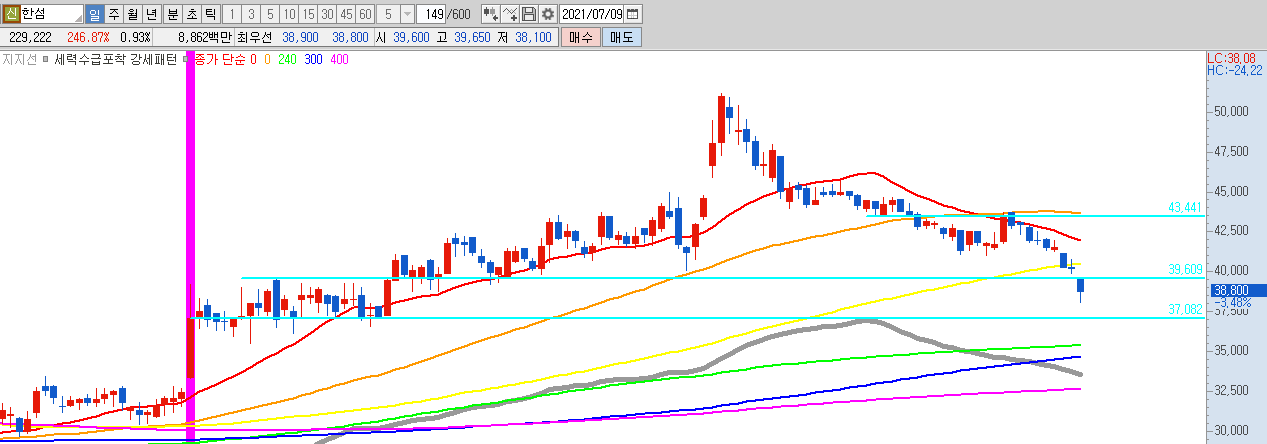The image size is (1267, 444).
Task: Toggle the square marker before 세력수급포착
Action: pos(46,59)
